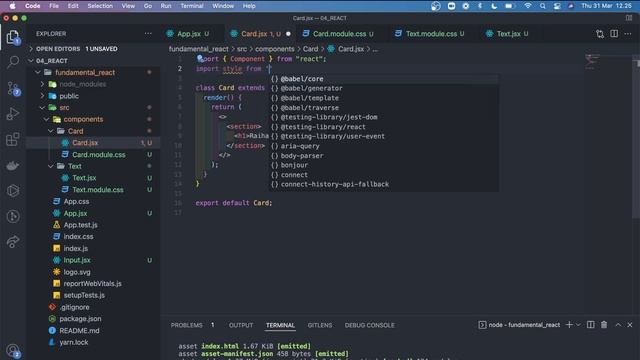
Task: Split the terminal panel
Action: tap(591, 325)
